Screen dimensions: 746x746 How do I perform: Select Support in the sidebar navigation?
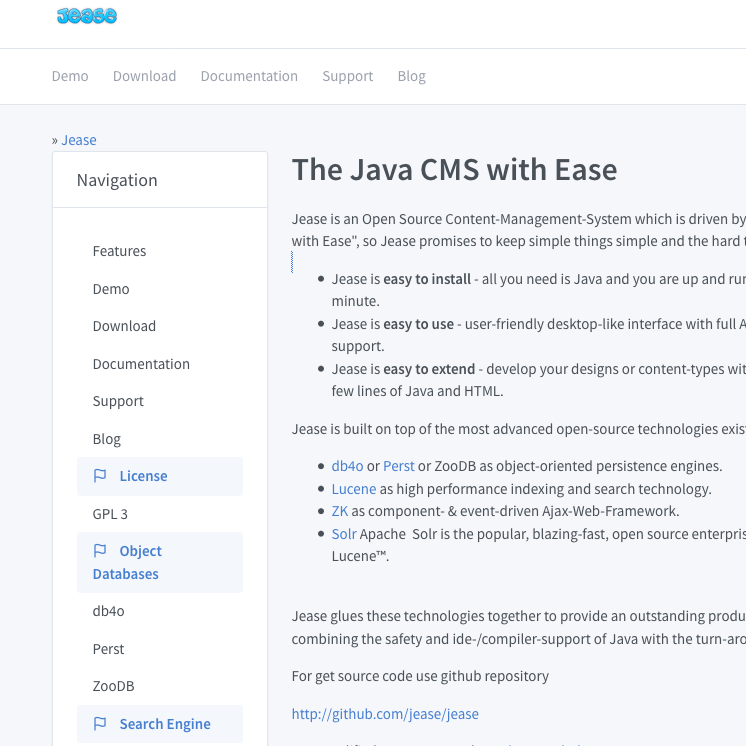(x=118, y=402)
